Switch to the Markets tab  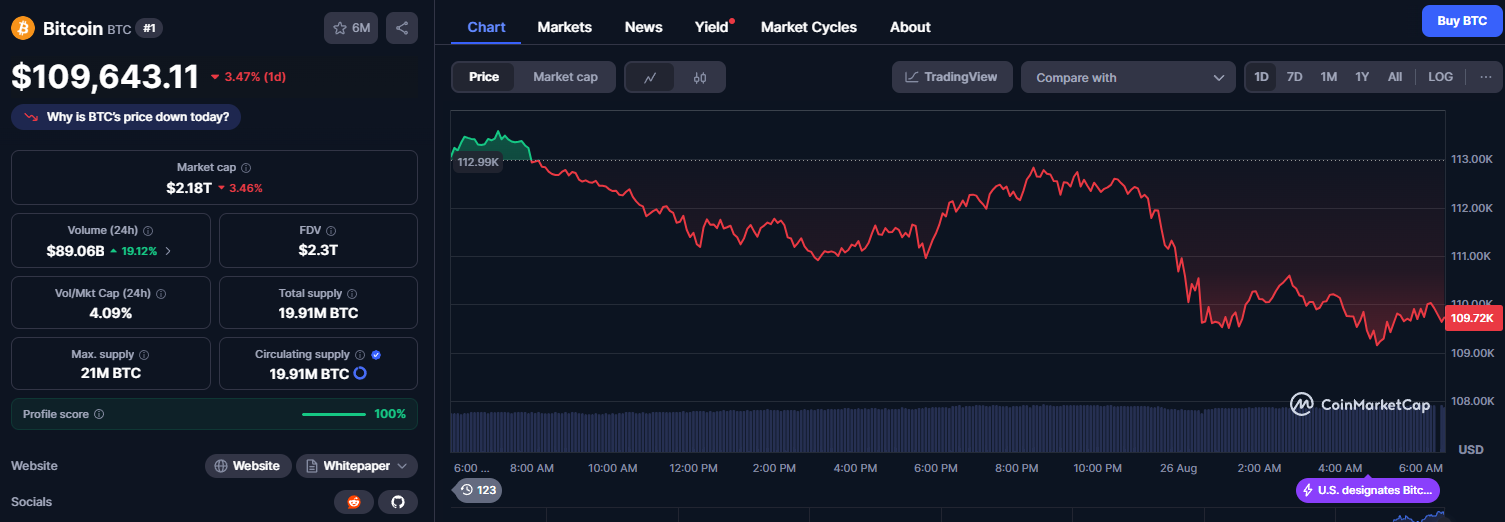pyautogui.click(x=564, y=27)
